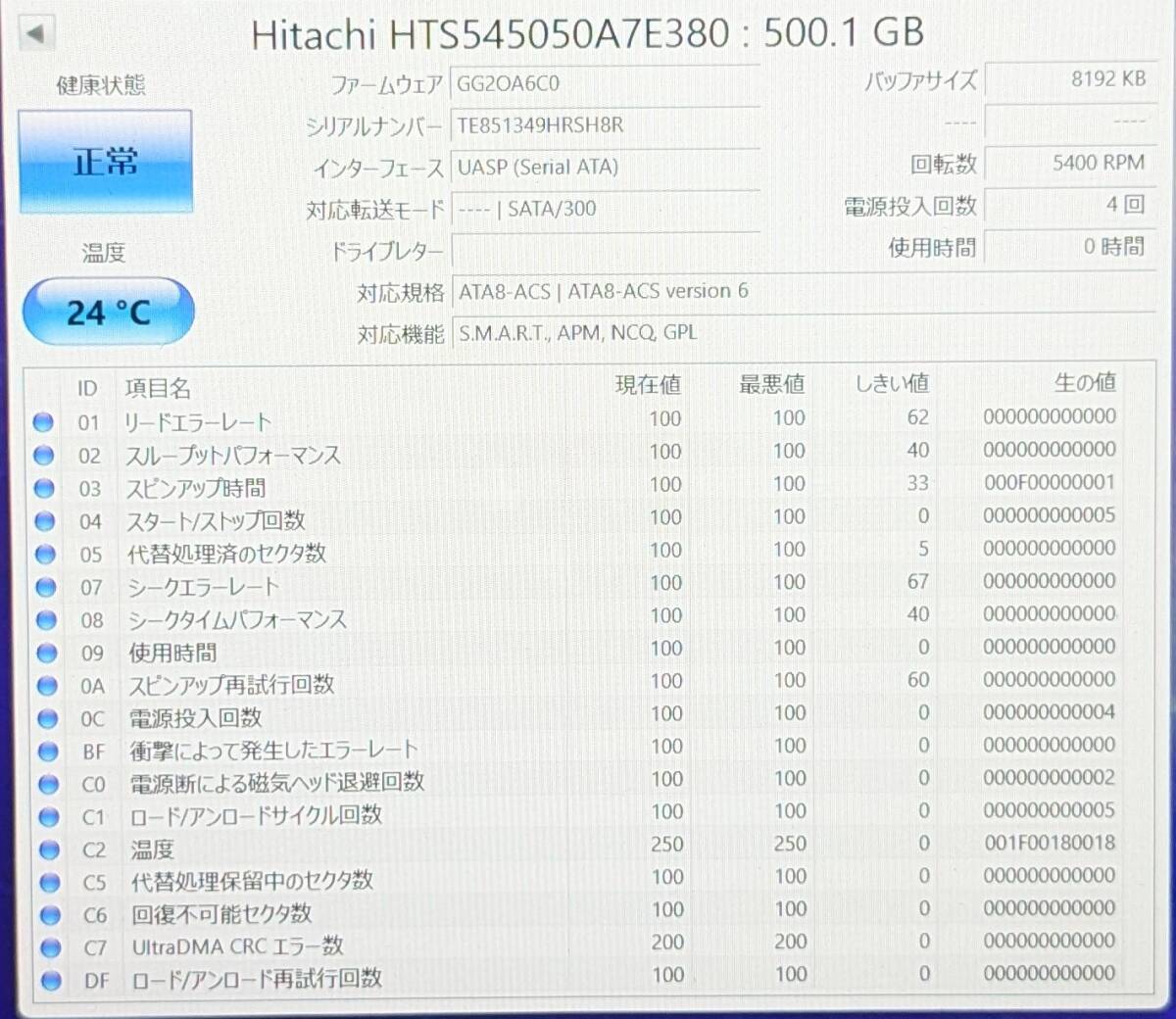This screenshot has width=1176, height=1019.
Task: Click the 最悪値 column header
Action: point(772,385)
